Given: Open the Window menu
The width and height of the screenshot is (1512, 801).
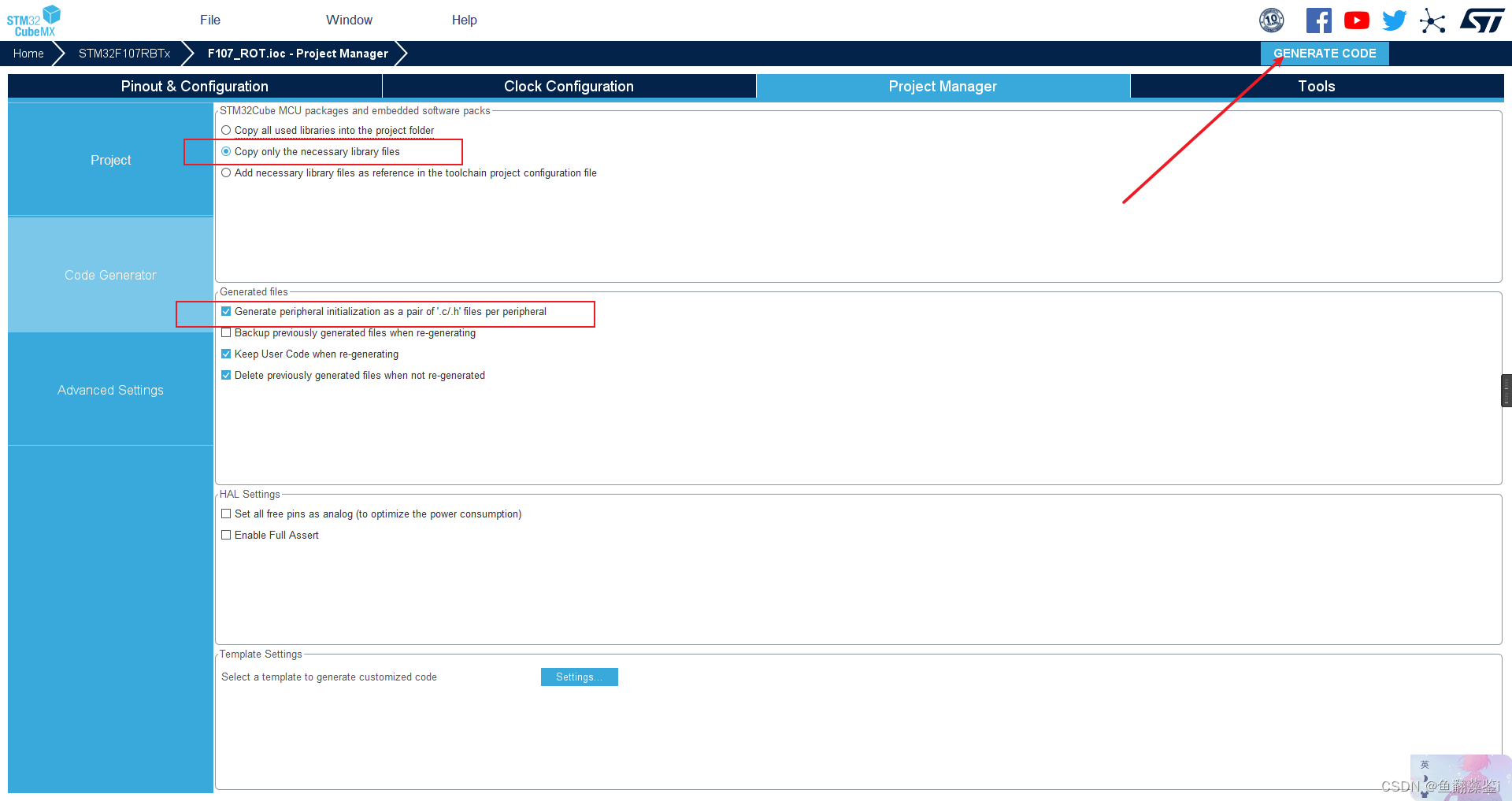Looking at the screenshot, I should 349,20.
